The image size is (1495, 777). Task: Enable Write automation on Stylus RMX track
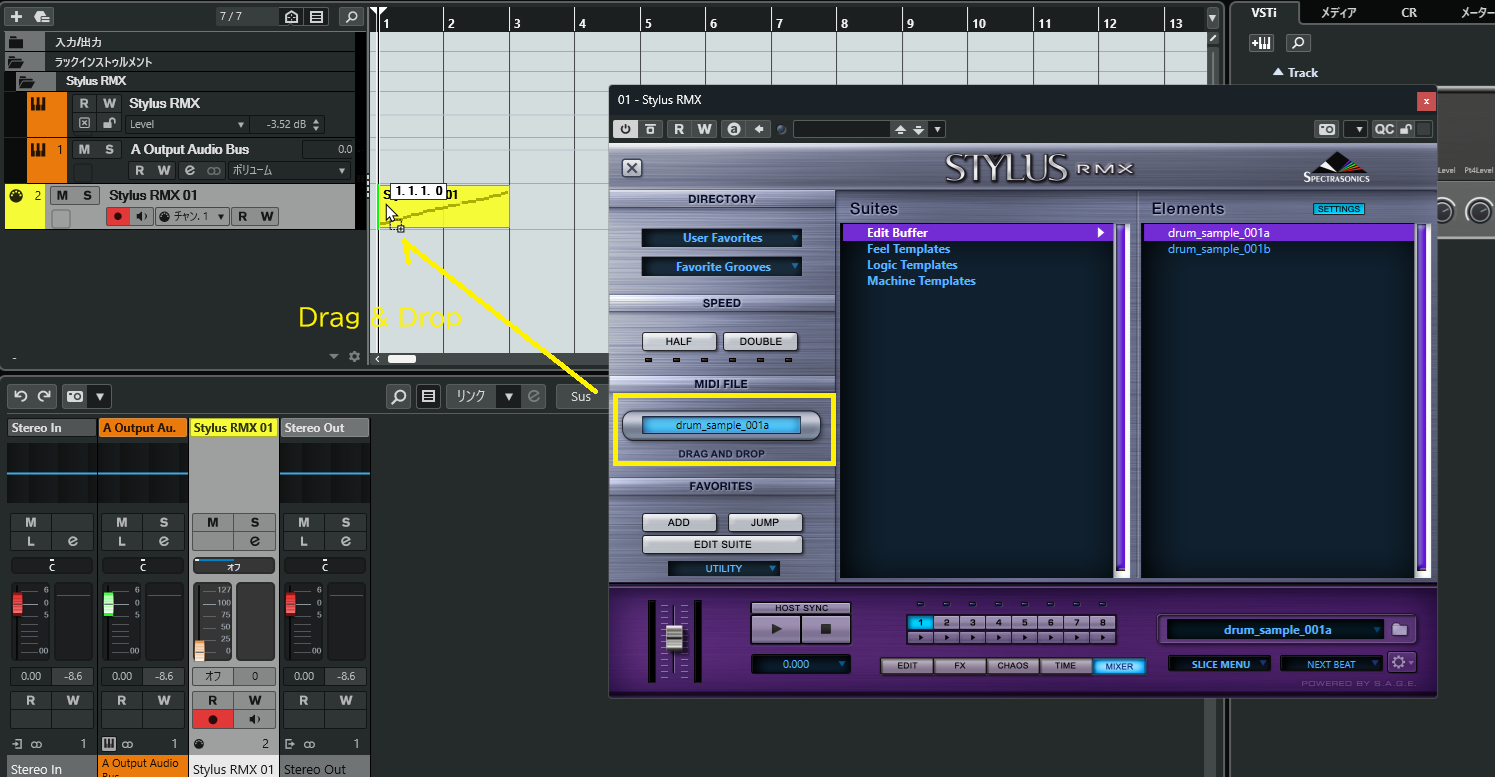coord(108,103)
